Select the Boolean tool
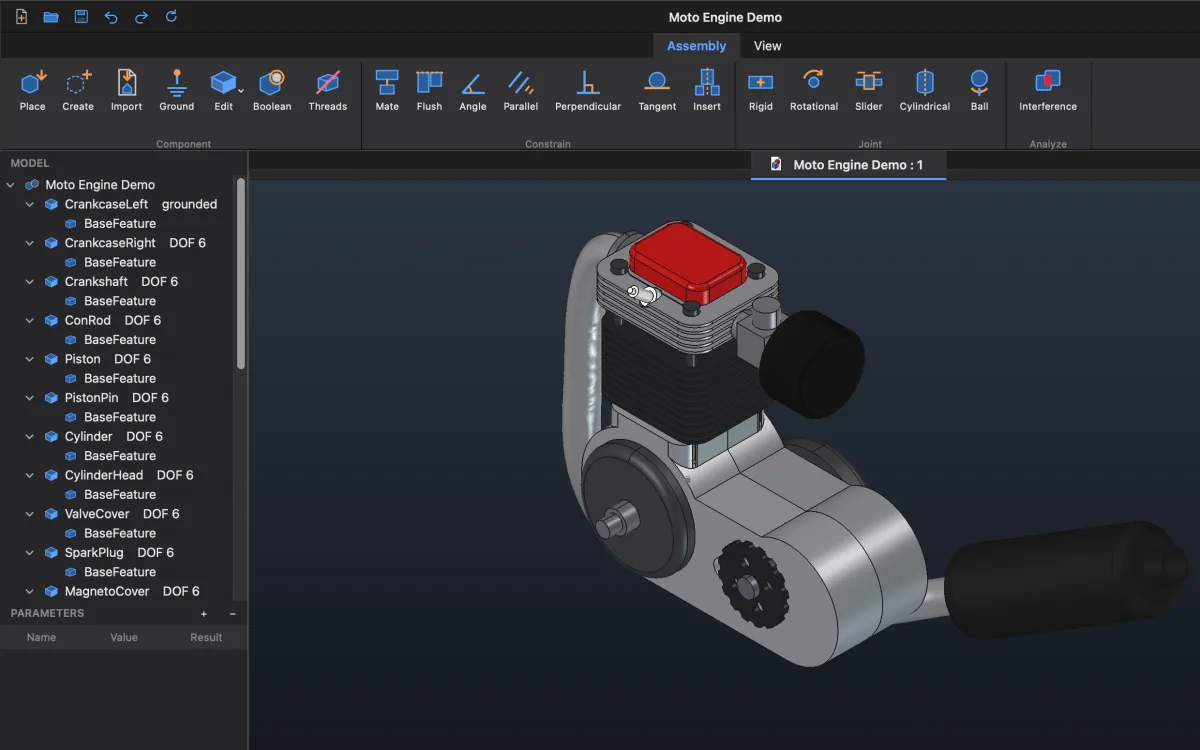This screenshot has height=750, width=1200. (272, 91)
